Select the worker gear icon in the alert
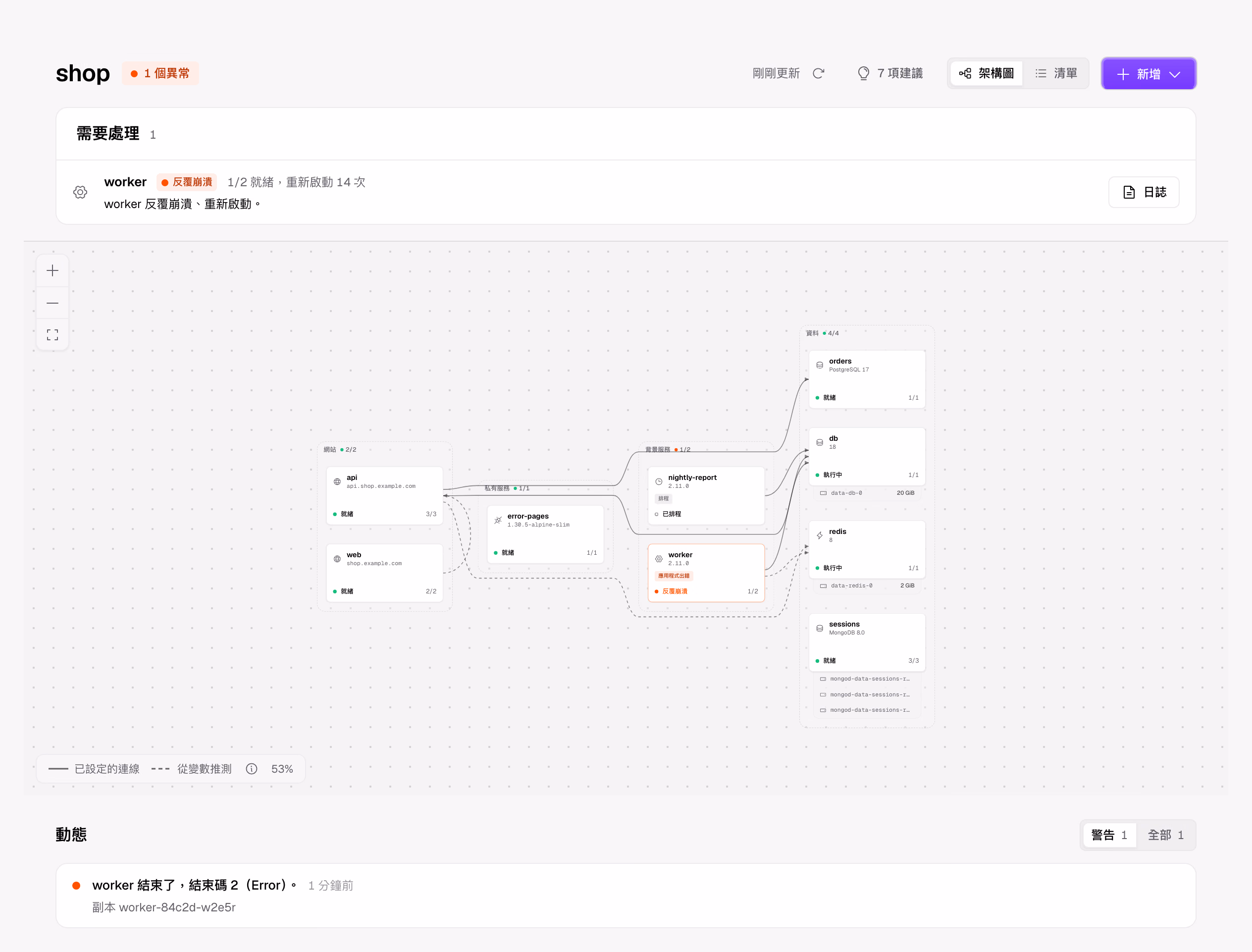This screenshot has width=1252, height=952. point(80,192)
